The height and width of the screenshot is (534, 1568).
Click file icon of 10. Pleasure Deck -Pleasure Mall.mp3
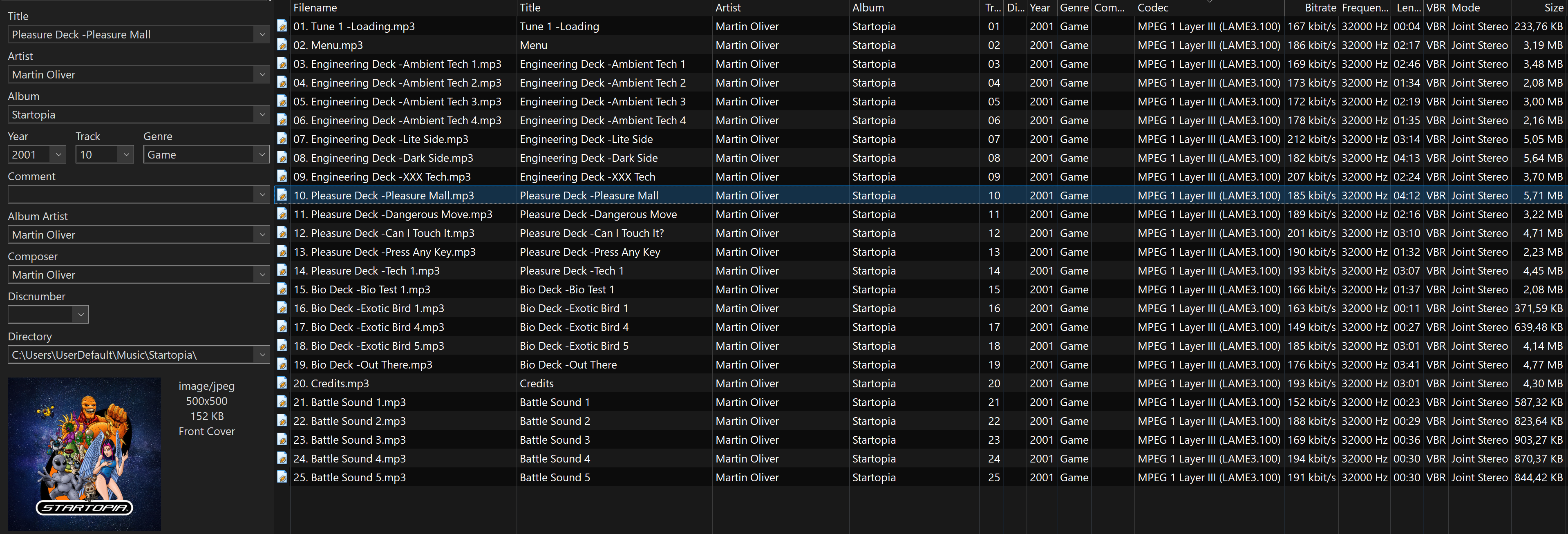282,195
